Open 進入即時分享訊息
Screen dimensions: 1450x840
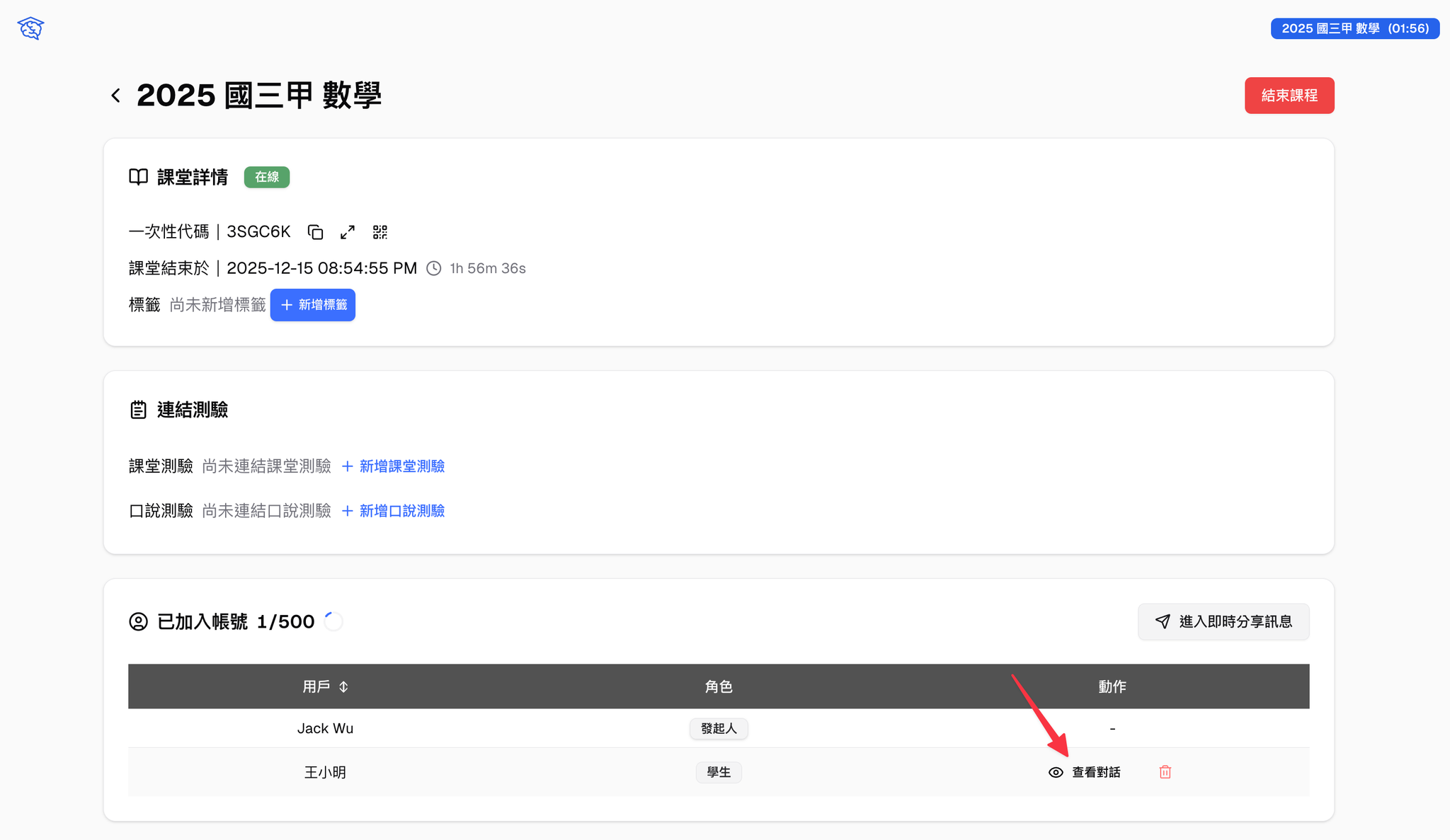tap(1223, 622)
